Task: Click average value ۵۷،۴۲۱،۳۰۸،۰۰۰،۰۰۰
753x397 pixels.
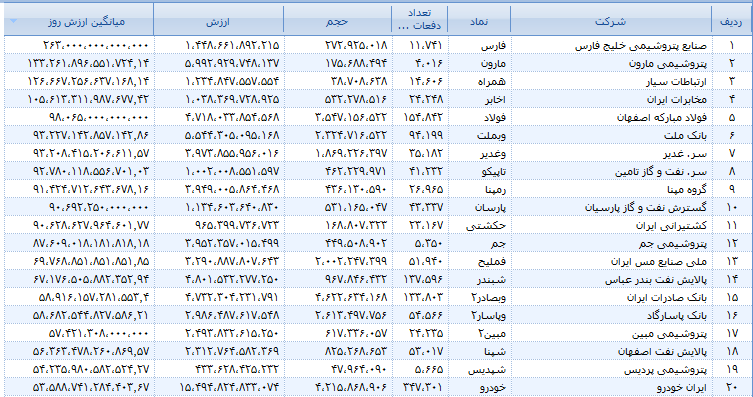Action: (x=99, y=333)
